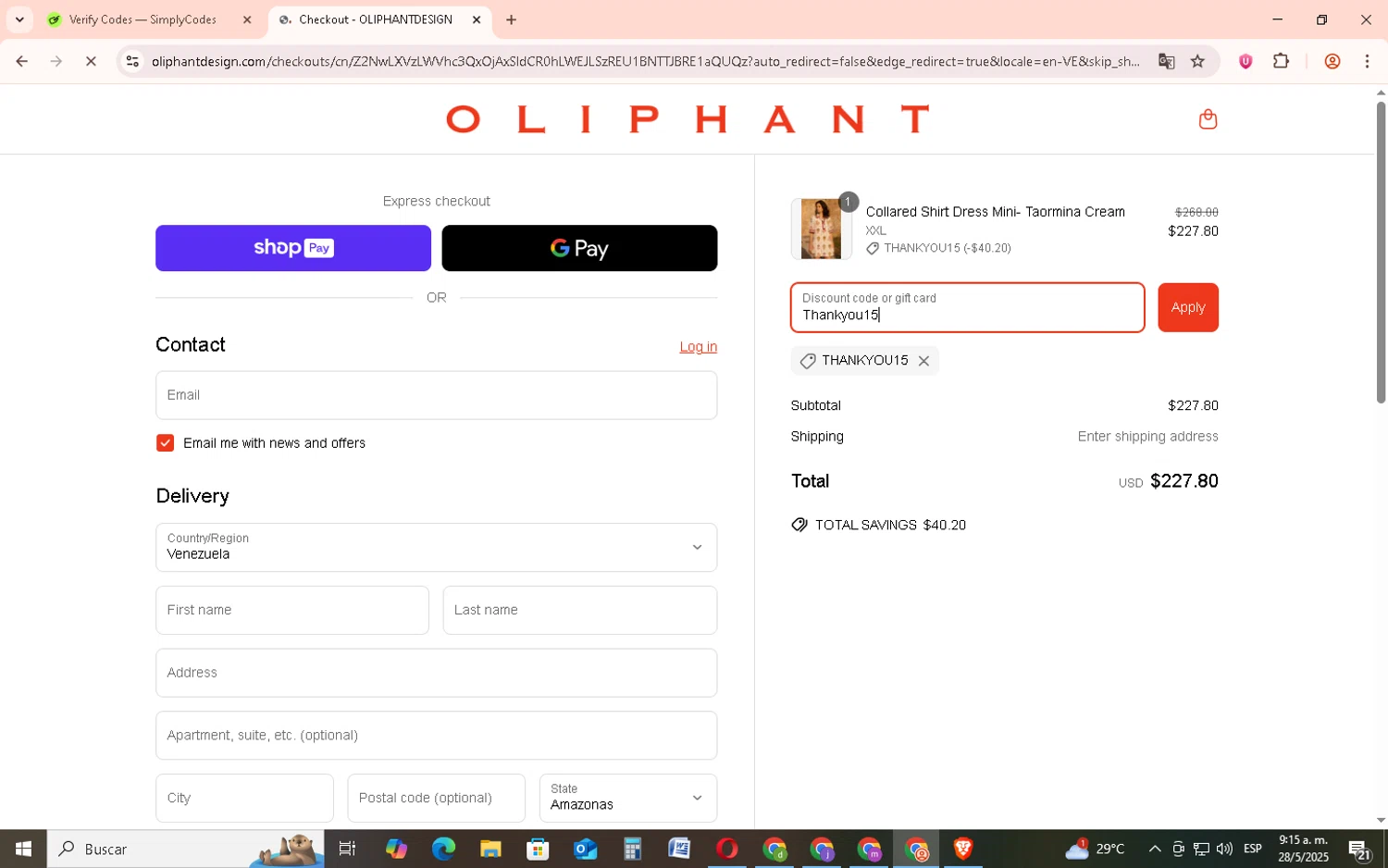
Task: Open the browser profile icon
Action: tap(1332, 61)
